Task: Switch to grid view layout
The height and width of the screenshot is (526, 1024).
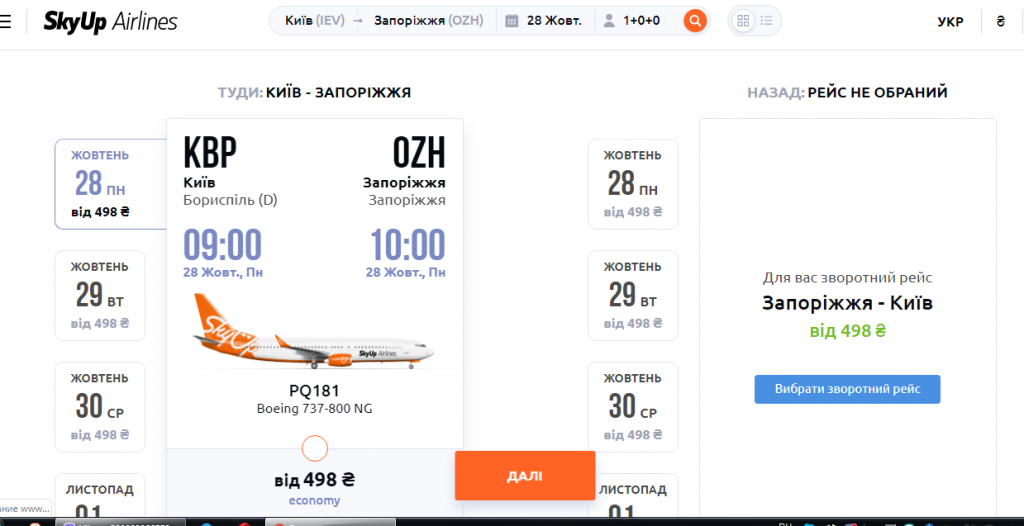Action: click(x=743, y=21)
